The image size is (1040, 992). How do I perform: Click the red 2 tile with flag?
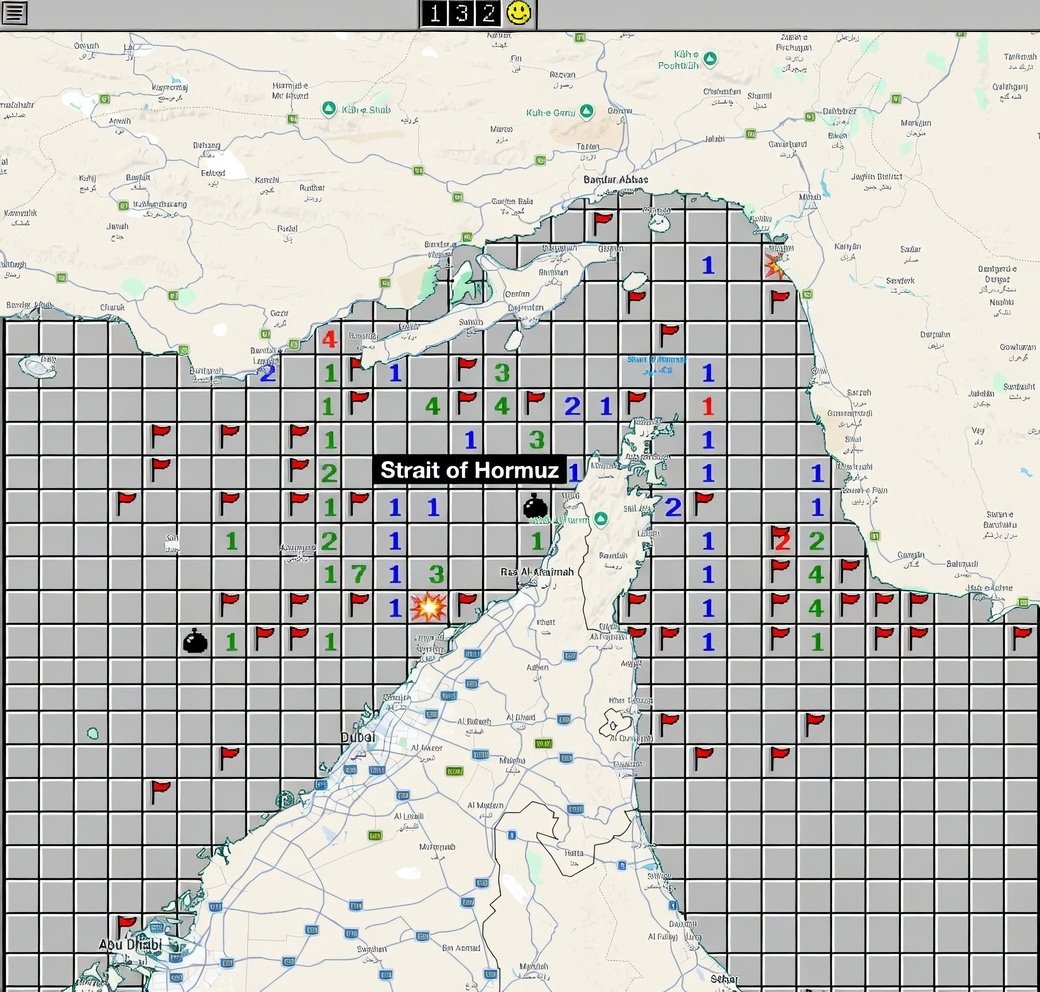[x=781, y=539]
